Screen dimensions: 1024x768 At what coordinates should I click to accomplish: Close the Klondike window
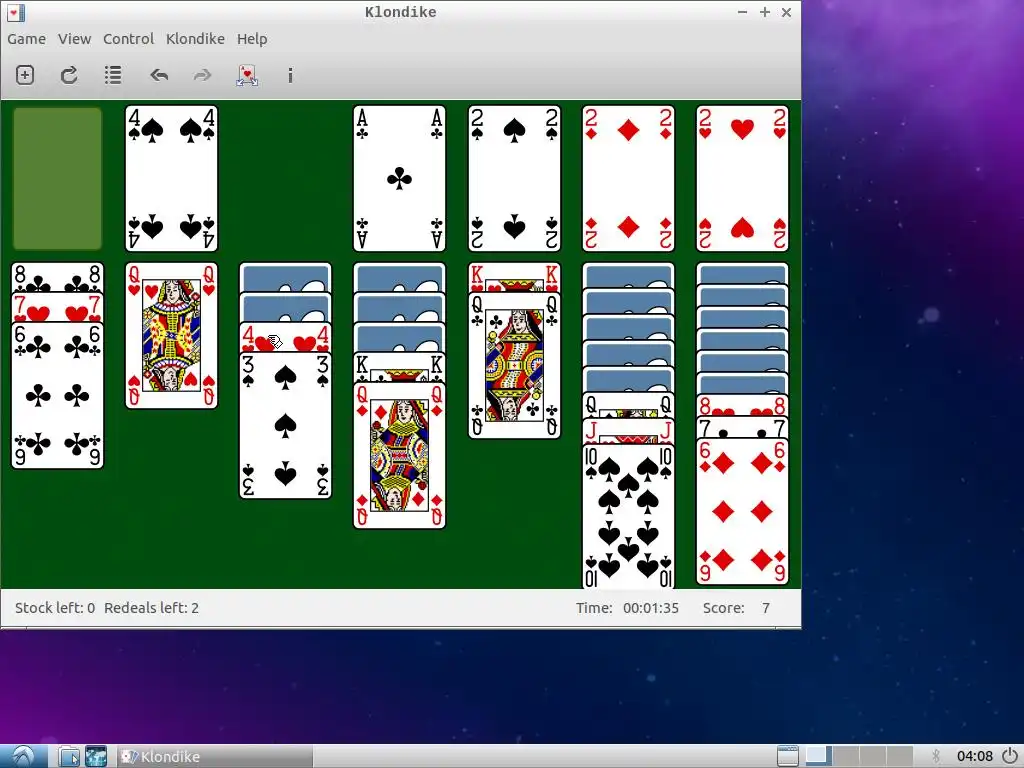[787, 12]
